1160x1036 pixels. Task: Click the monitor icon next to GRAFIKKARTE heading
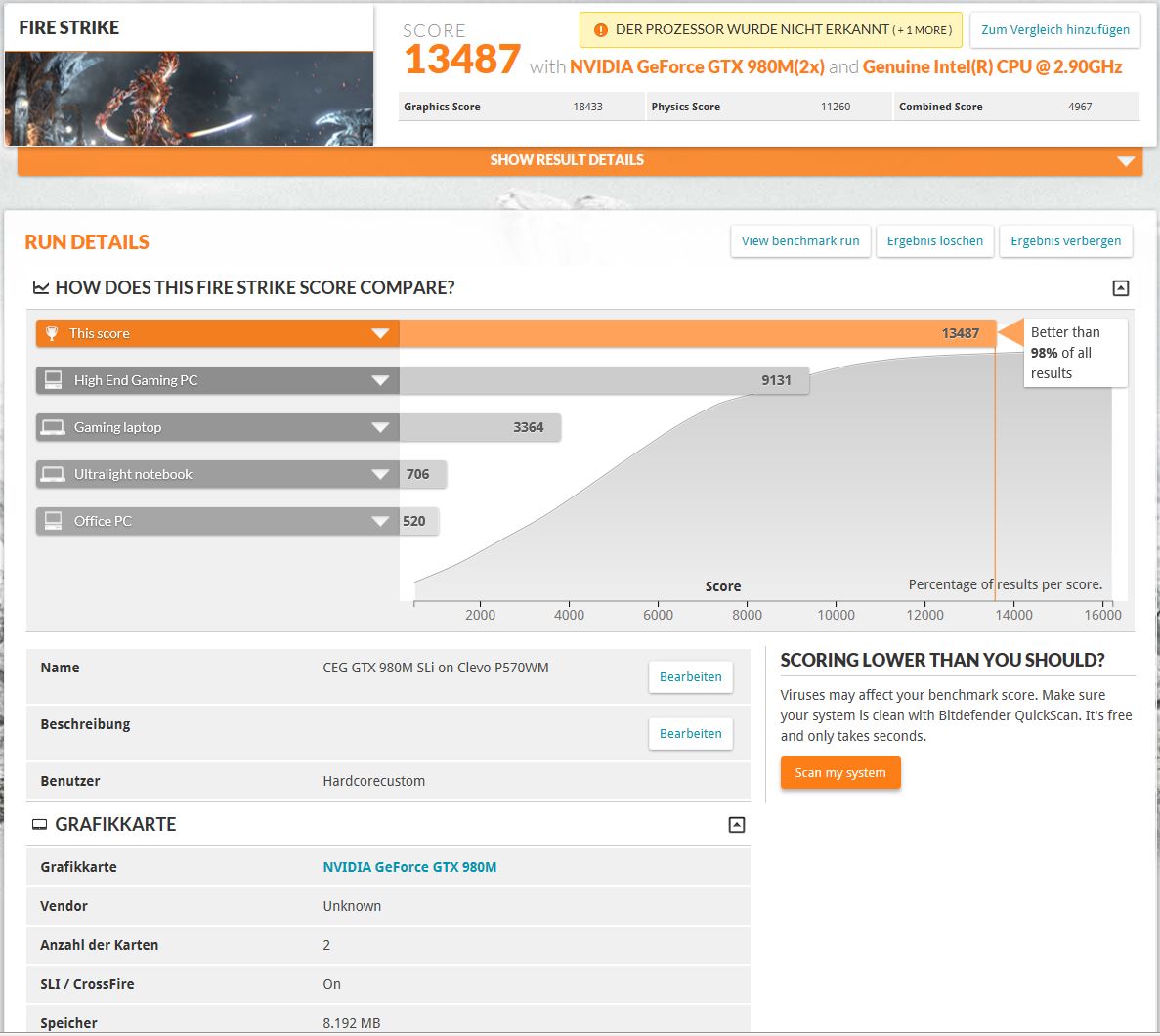pos(40,824)
